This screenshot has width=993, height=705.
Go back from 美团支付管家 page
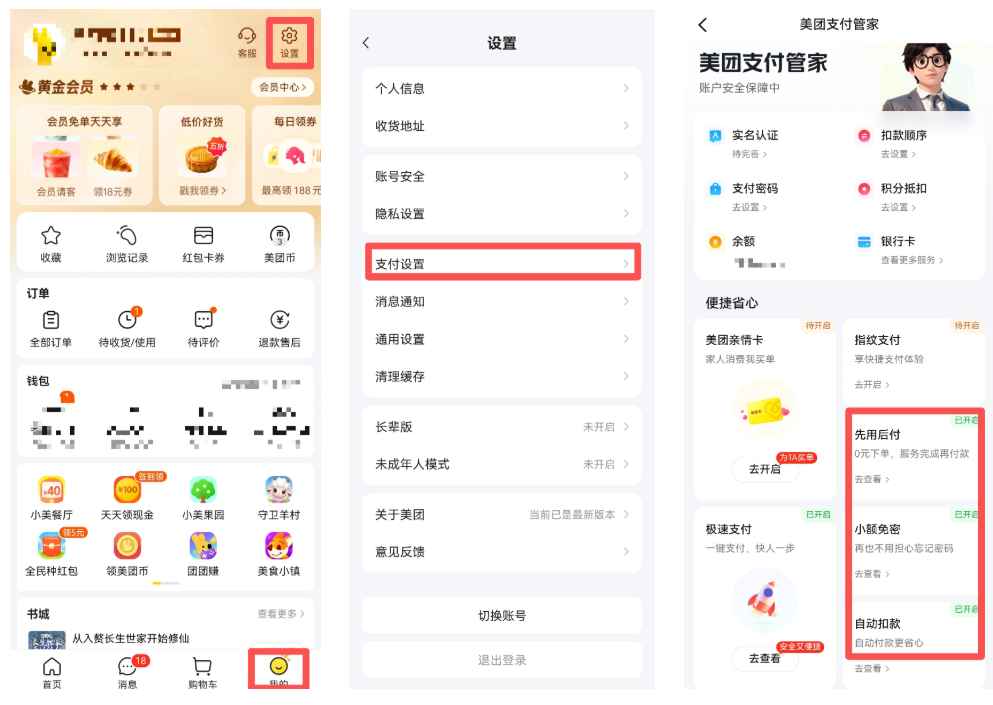[703, 25]
